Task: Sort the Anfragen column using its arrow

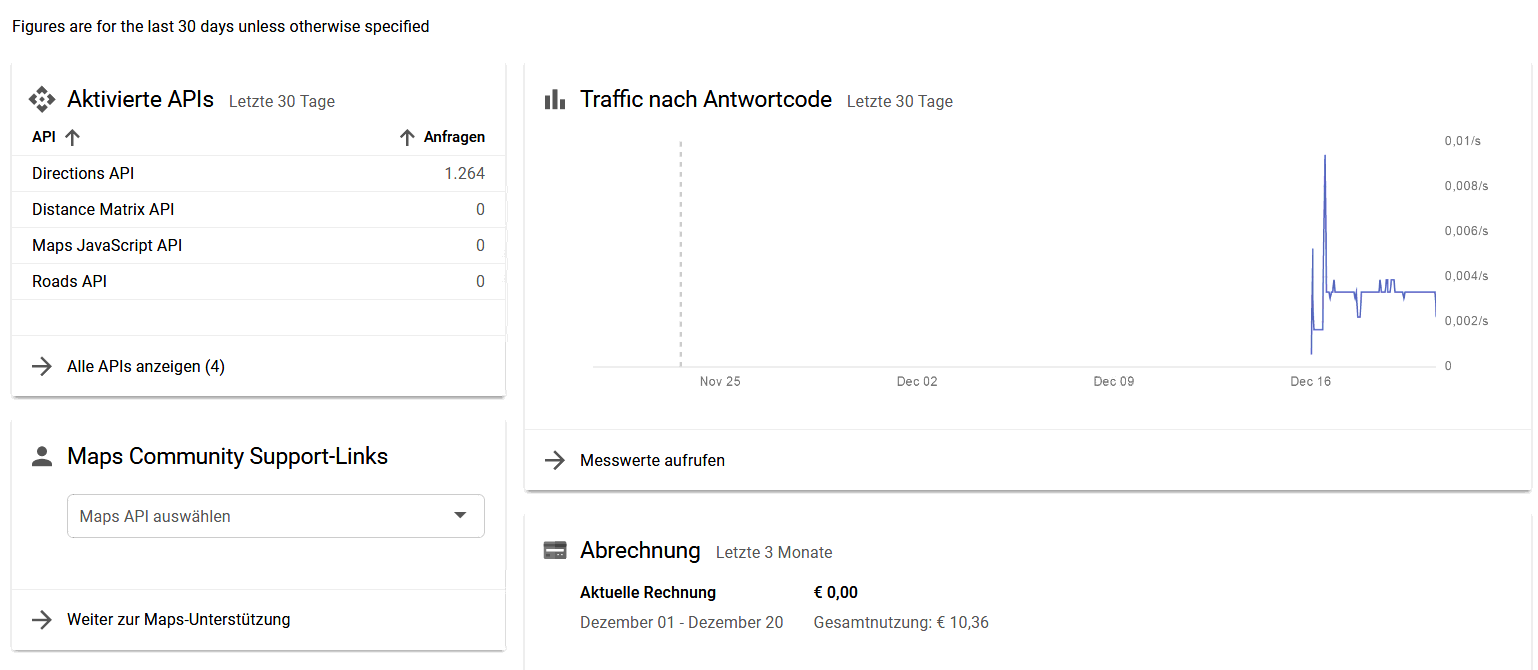Action: click(407, 138)
